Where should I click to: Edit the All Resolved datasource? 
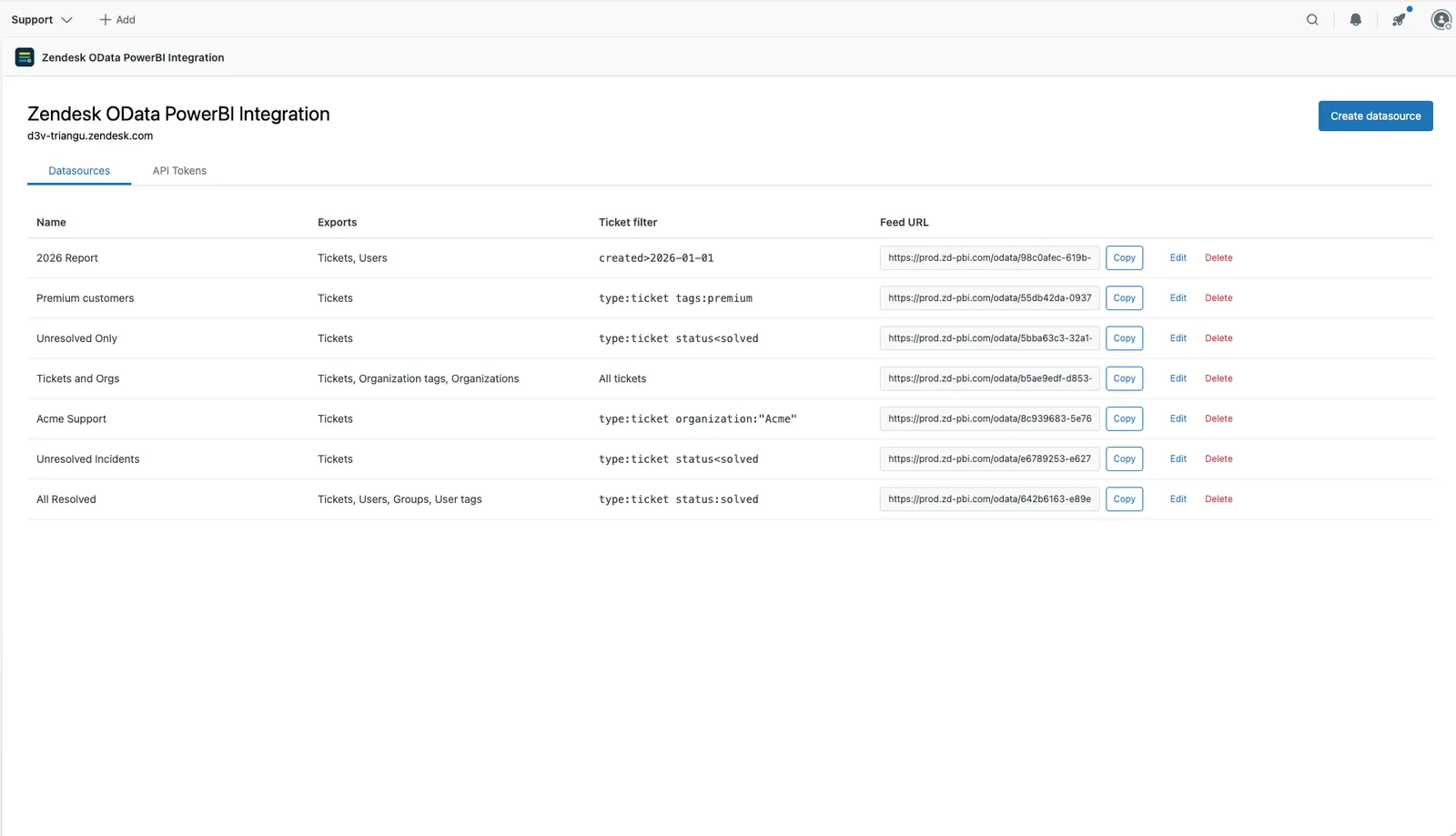(1178, 499)
